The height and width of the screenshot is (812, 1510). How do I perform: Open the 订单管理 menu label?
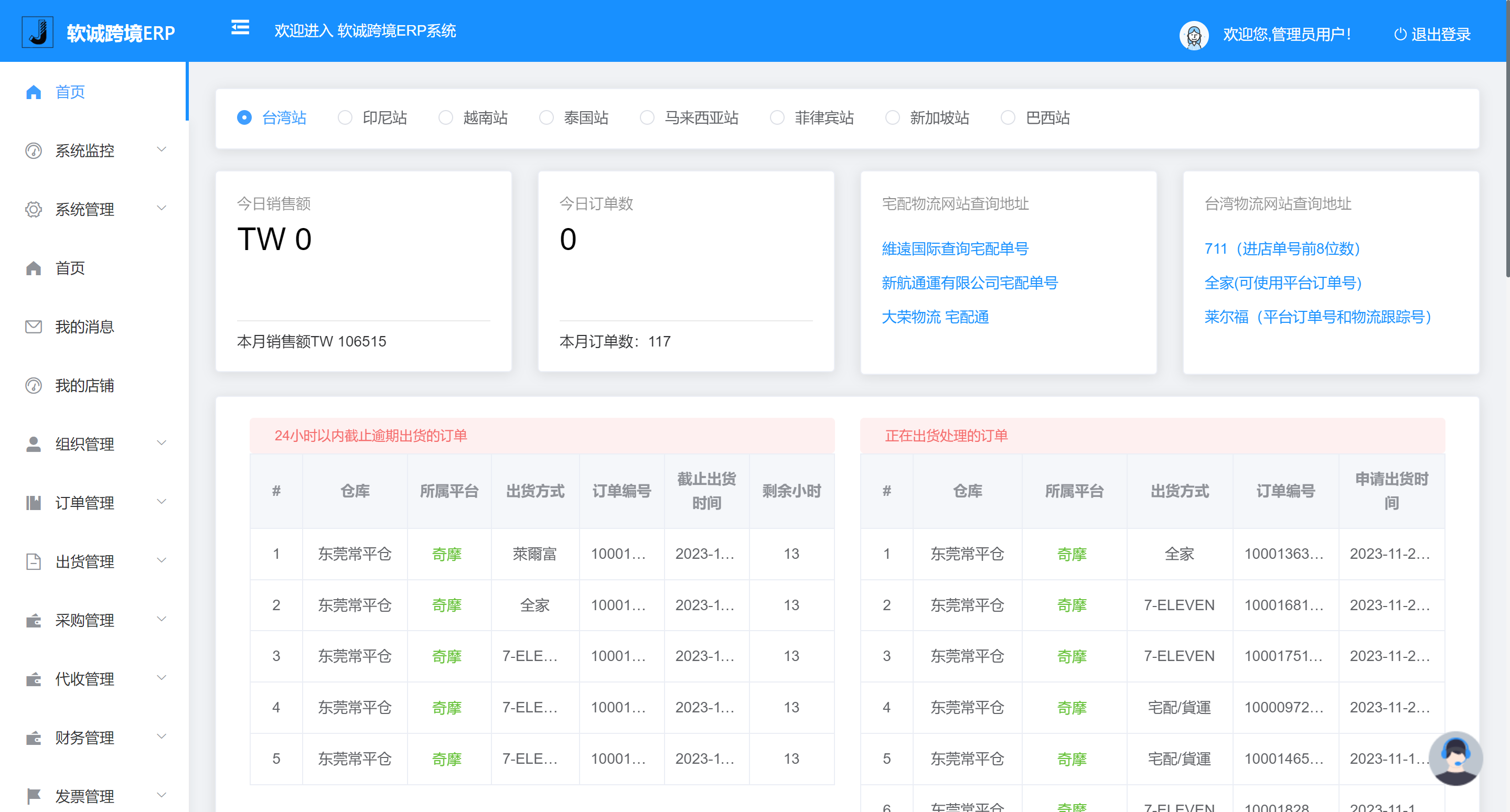pyautogui.click(x=84, y=503)
